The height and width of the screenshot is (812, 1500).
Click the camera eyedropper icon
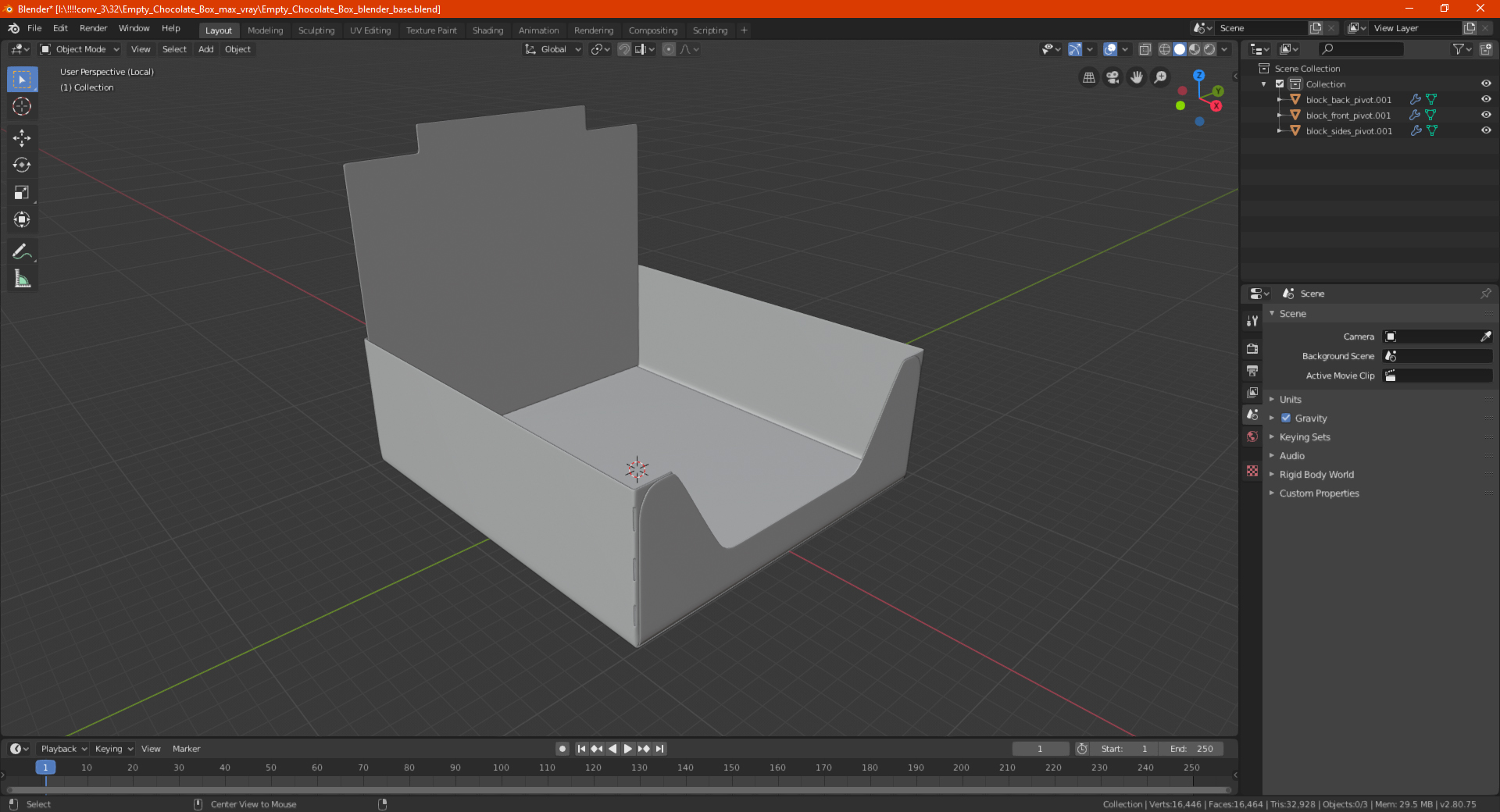(x=1485, y=337)
